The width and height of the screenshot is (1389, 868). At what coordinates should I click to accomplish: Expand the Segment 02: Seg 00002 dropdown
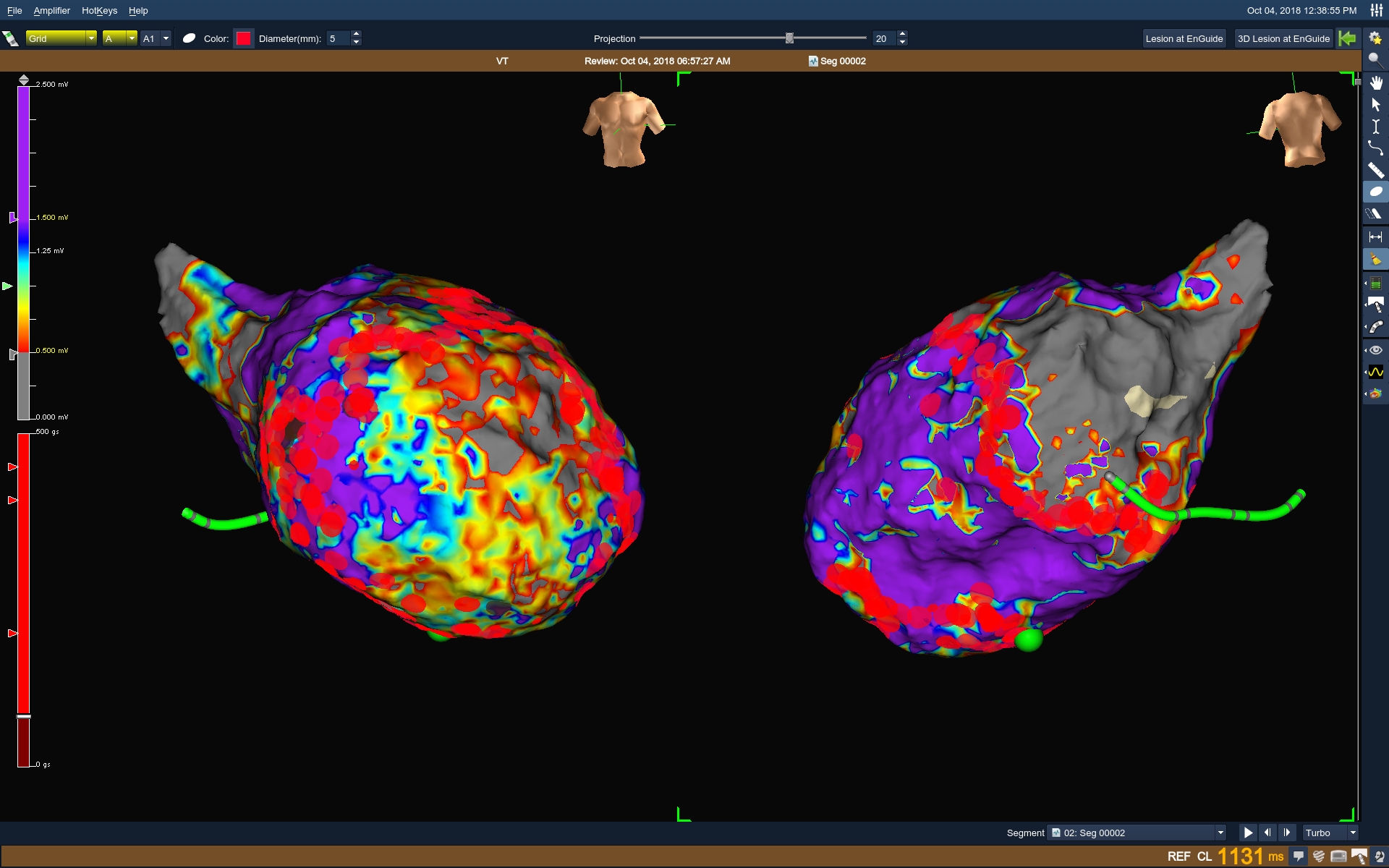tap(1220, 833)
